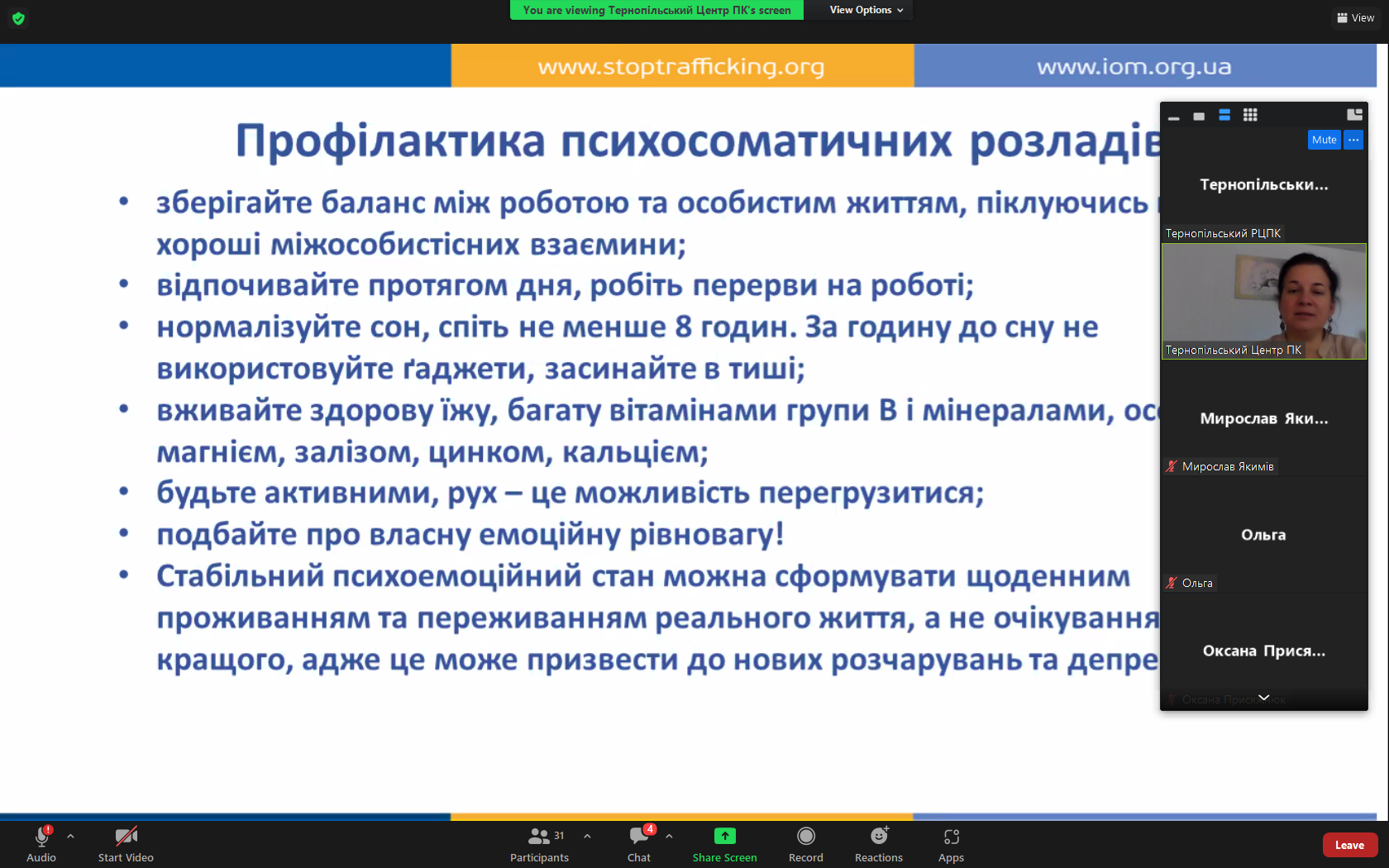
Task: Click www.iom.org.ua link on slide
Action: pos(1134,66)
